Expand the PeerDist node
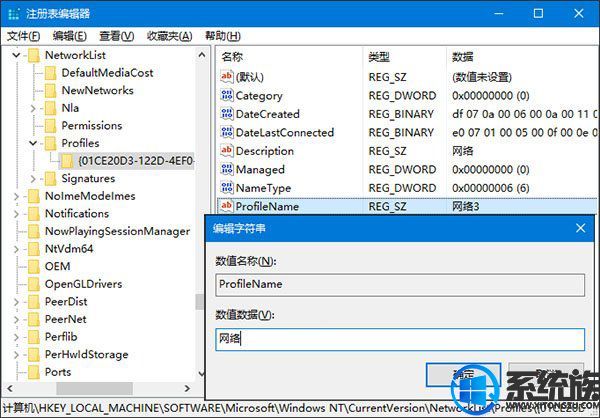600x418 pixels. pos(16,302)
